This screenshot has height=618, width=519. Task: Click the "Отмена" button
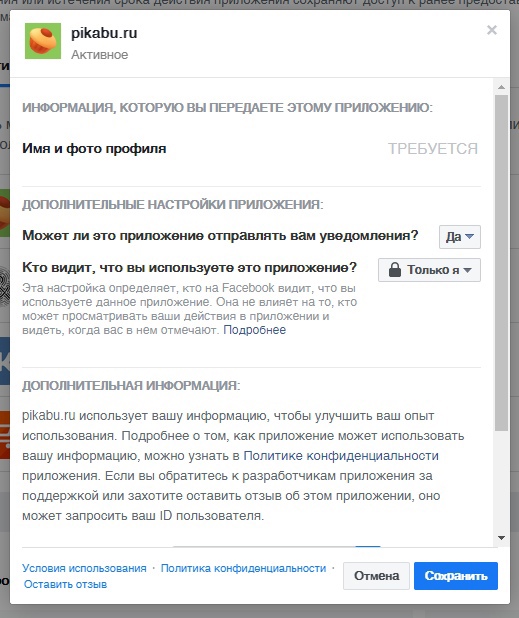[376, 576]
